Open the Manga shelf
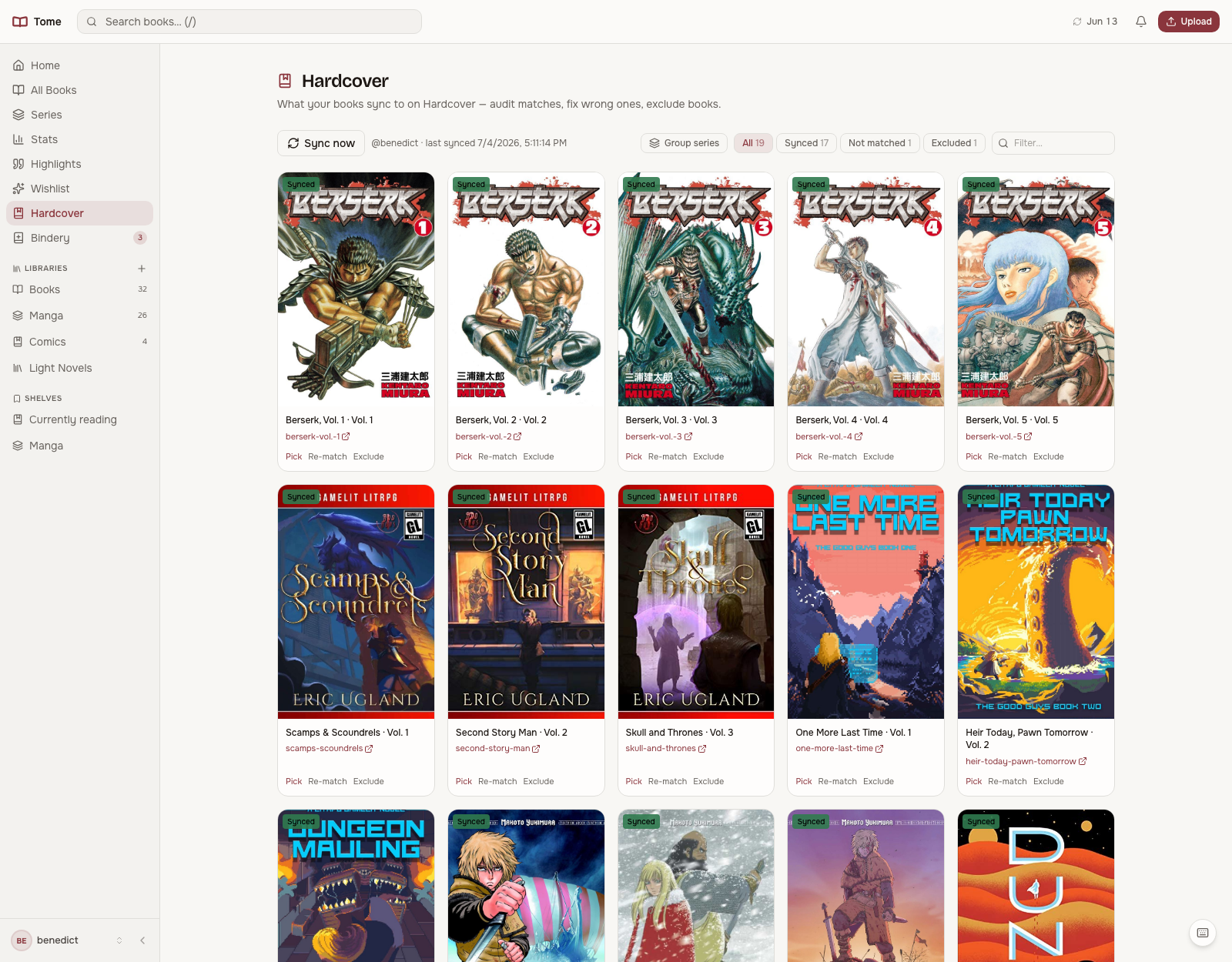Screen dimensions: 1232x962 [x=80, y=446]
